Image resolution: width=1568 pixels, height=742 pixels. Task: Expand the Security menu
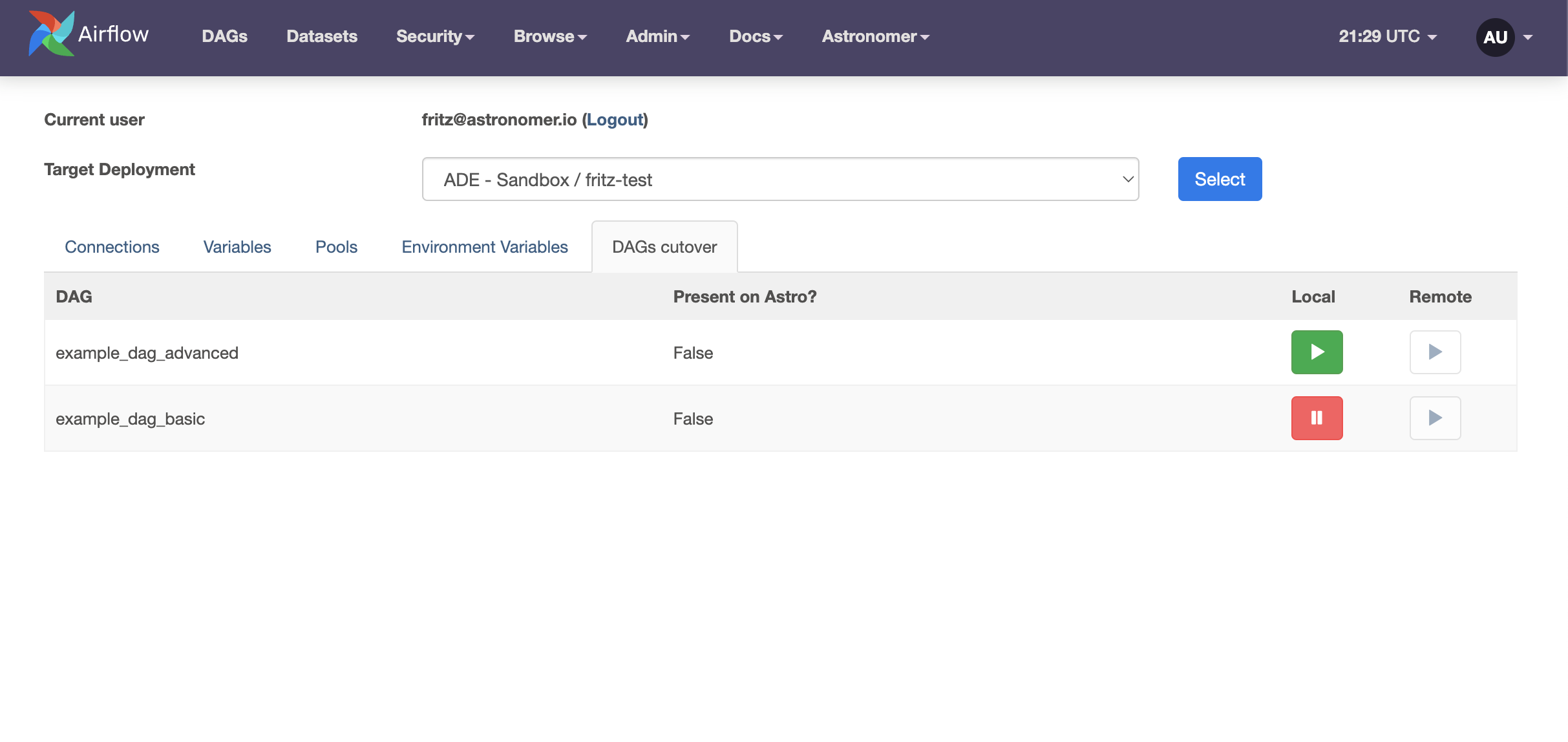pyautogui.click(x=435, y=37)
